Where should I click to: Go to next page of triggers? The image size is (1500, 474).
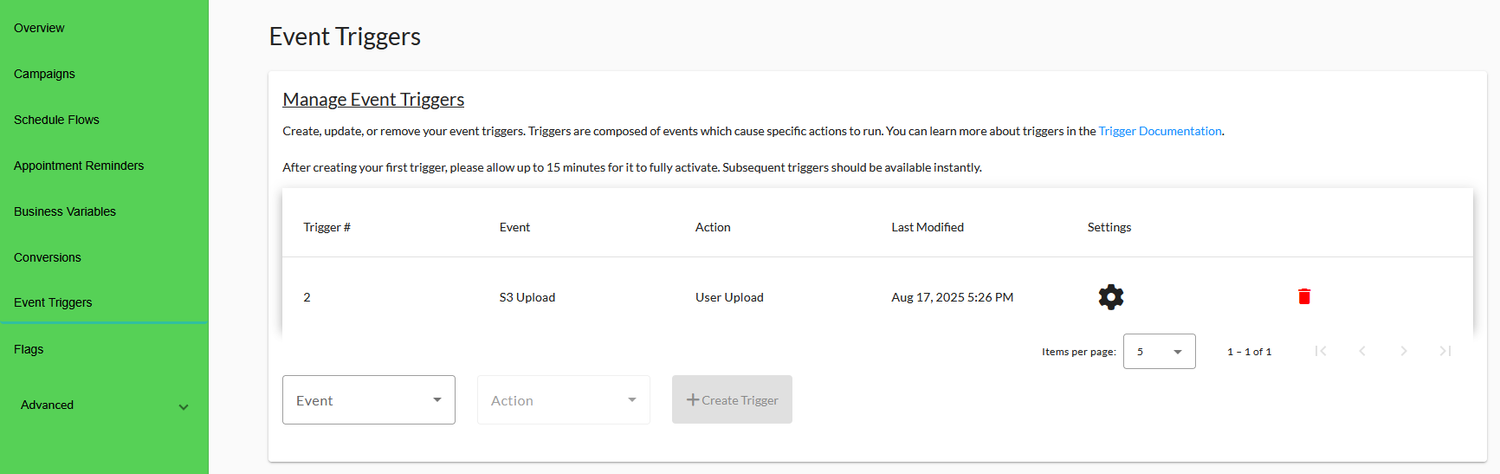[x=1404, y=351]
